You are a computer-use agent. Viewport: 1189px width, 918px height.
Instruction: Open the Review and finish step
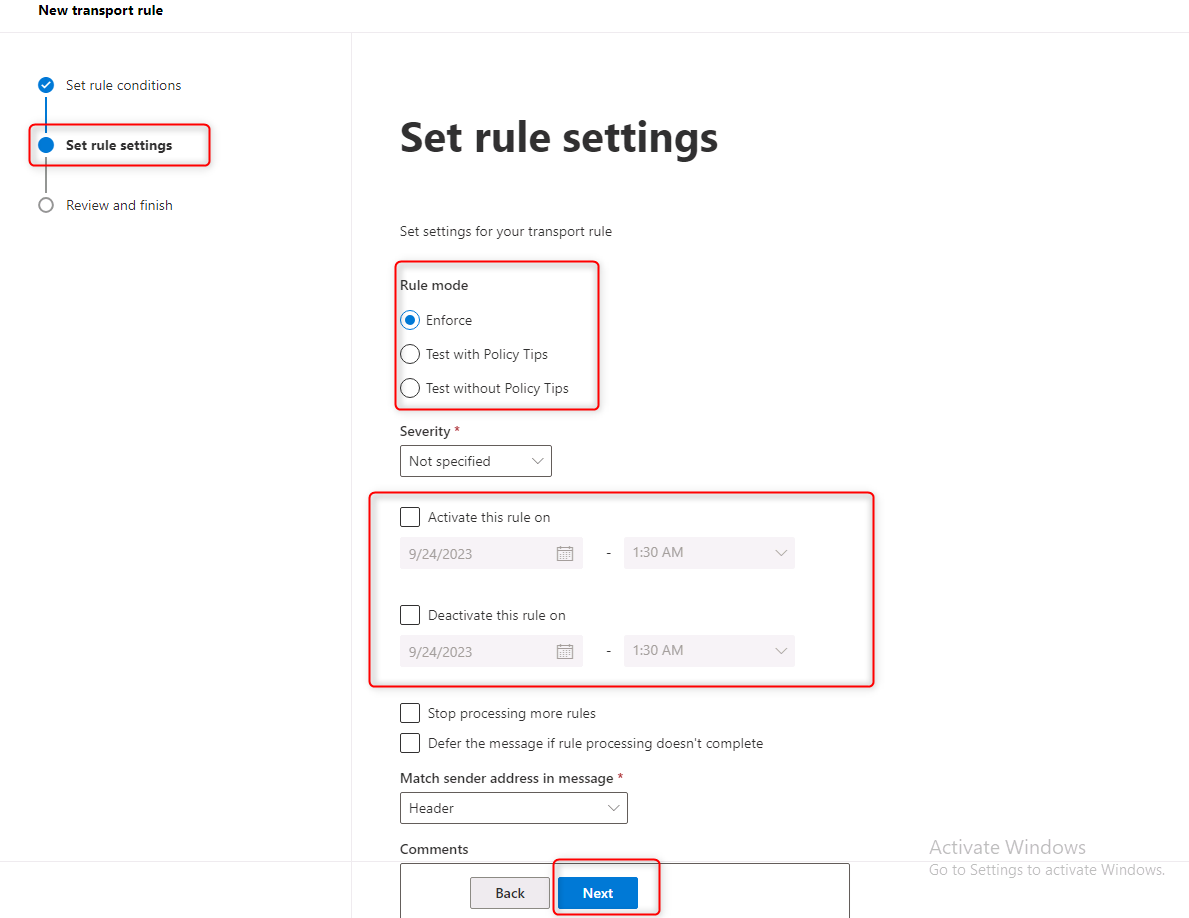point(119,205)
